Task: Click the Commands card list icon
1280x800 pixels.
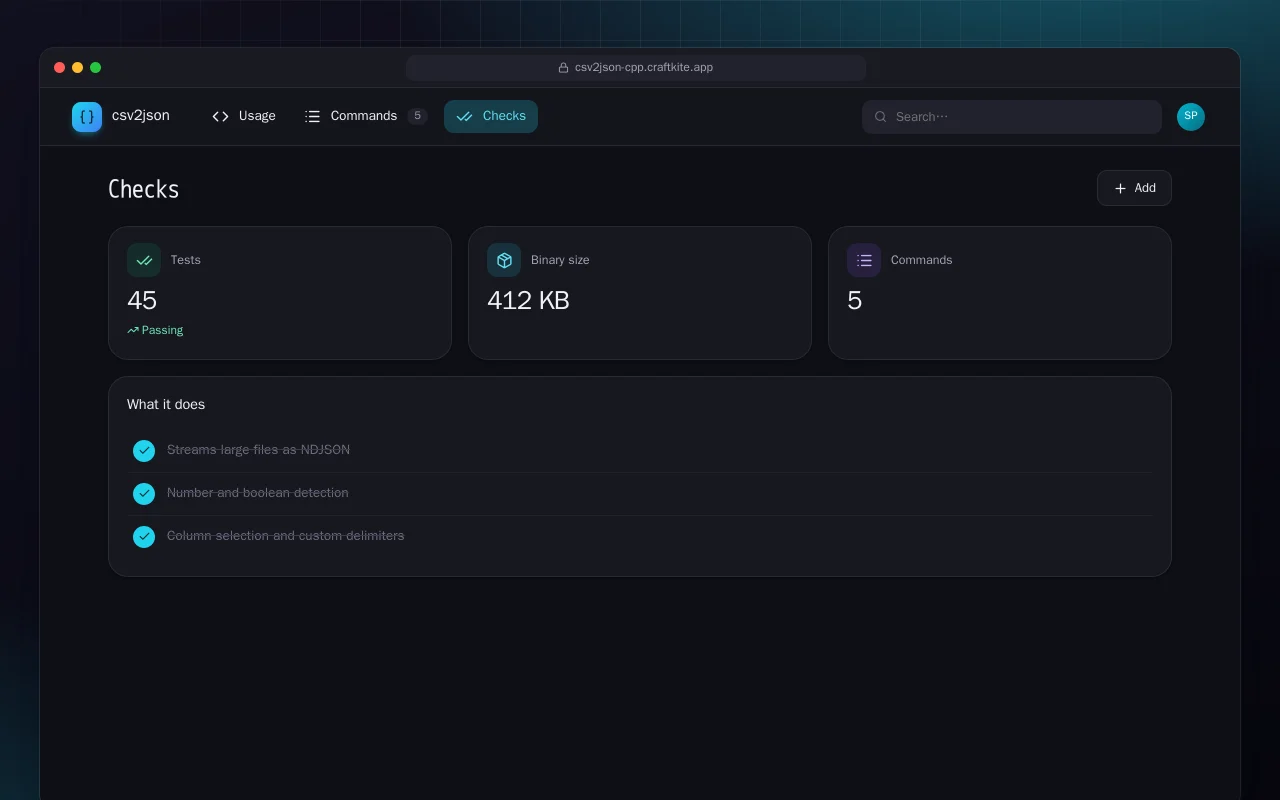Action: [x=864, y=260]
